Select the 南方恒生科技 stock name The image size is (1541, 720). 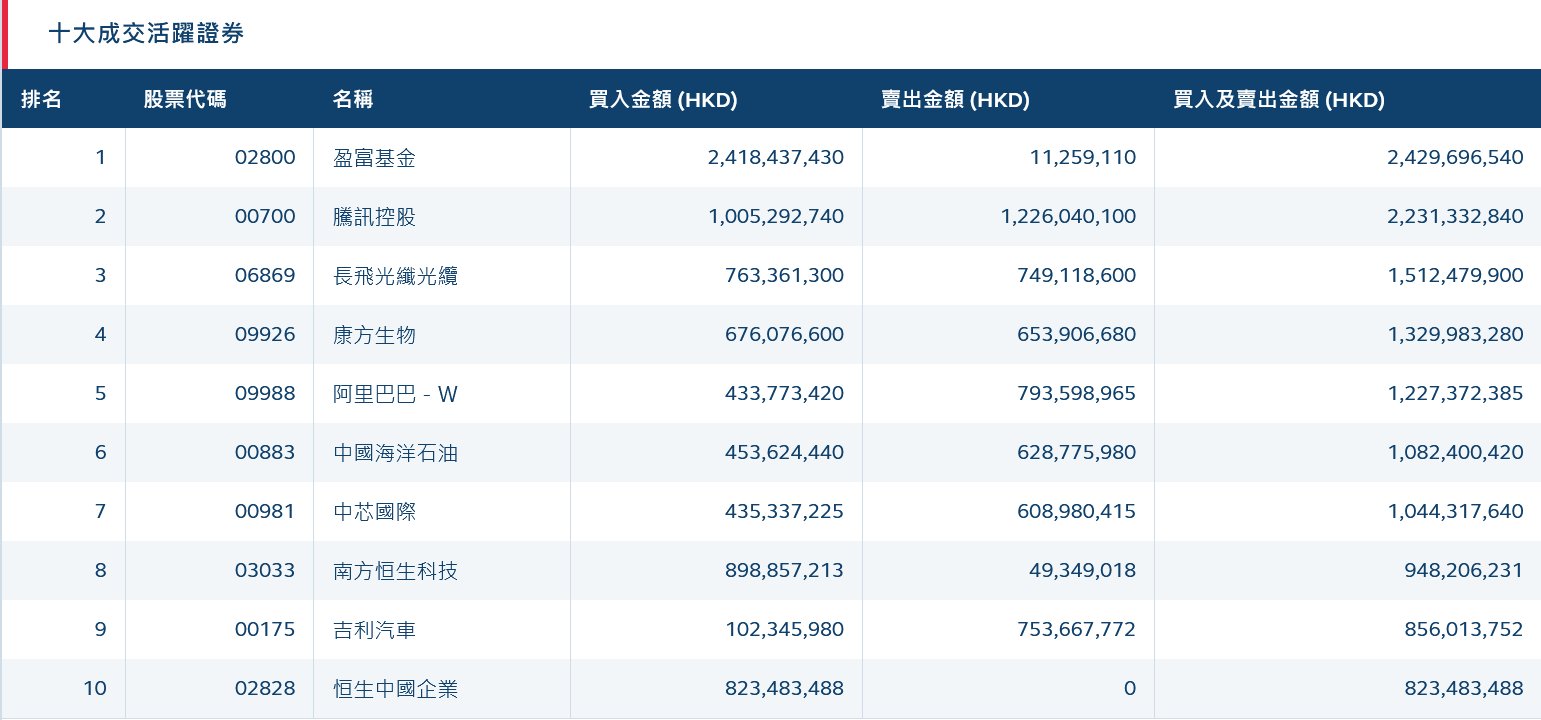tap(395, 571)
